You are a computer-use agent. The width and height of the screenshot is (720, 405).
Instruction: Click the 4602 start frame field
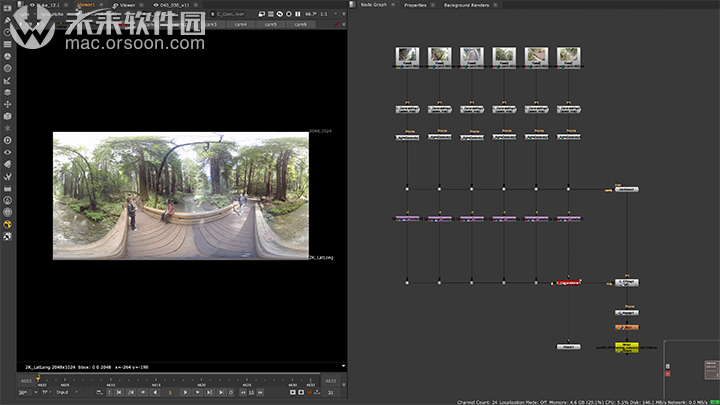(26, 381)
